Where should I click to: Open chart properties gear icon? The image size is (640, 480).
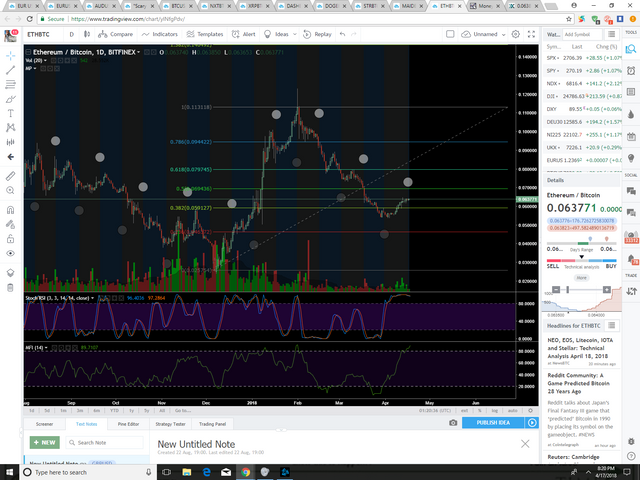[516, 34]
